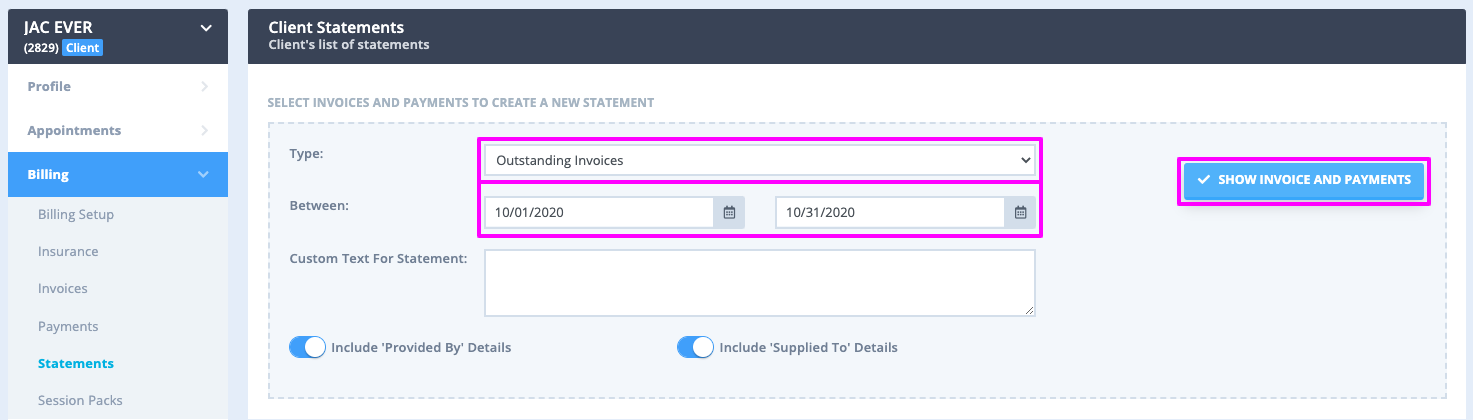Go to Payments in Billing submenu

(x=68, y=326)
